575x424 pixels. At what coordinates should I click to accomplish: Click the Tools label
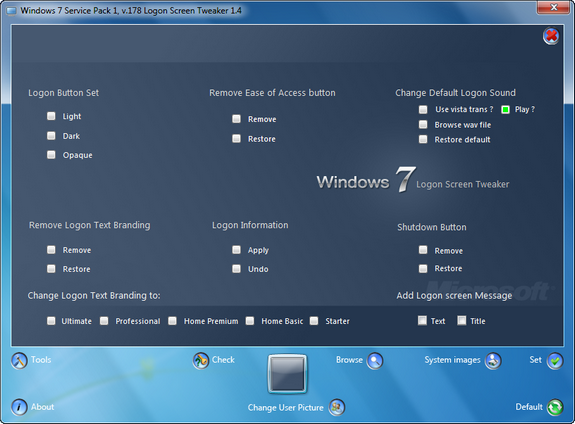point(41,360)
